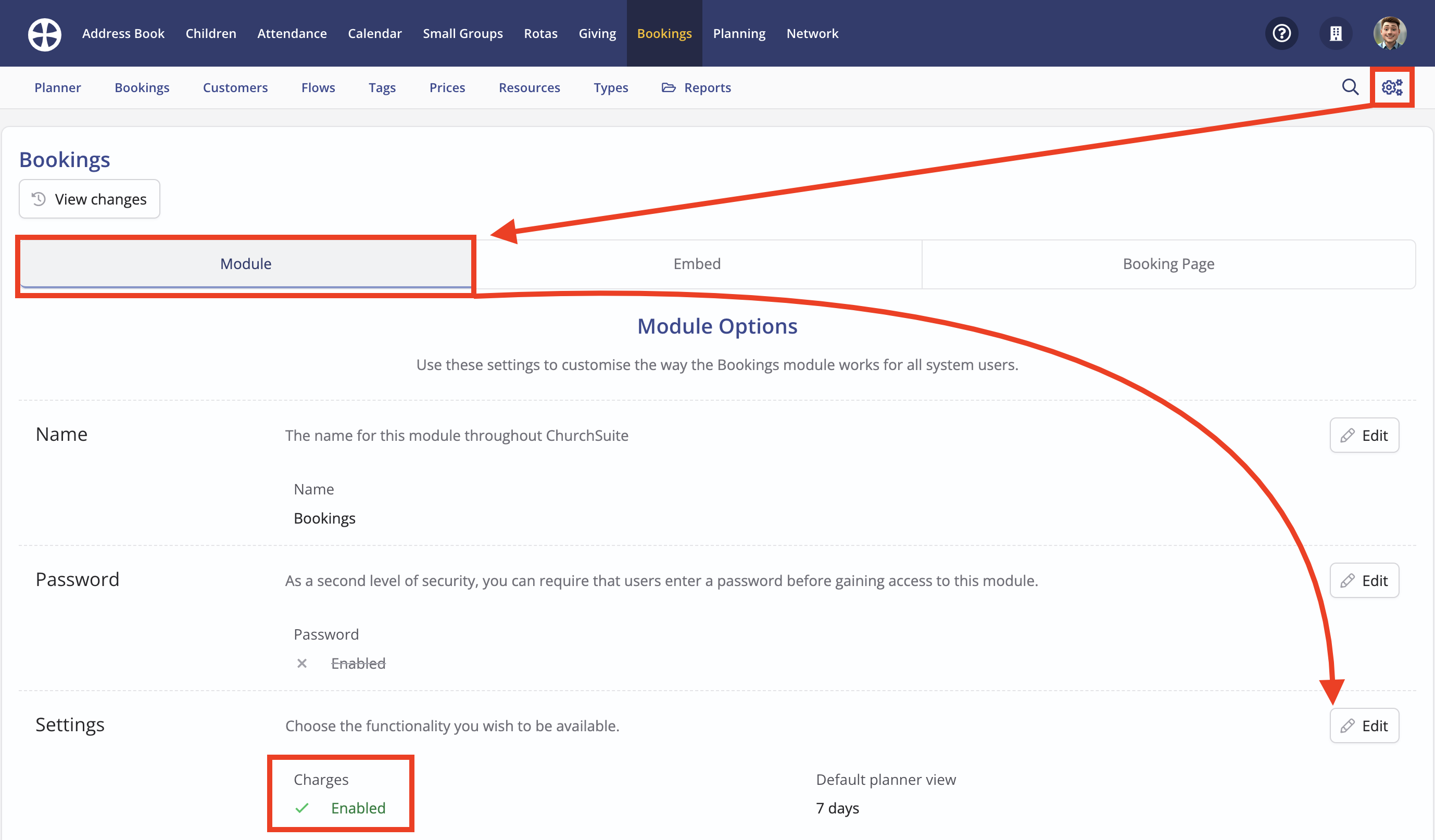This screenshot has height=840, width=1435.
Task: Open the Tags section
Action: click(382, 87)
